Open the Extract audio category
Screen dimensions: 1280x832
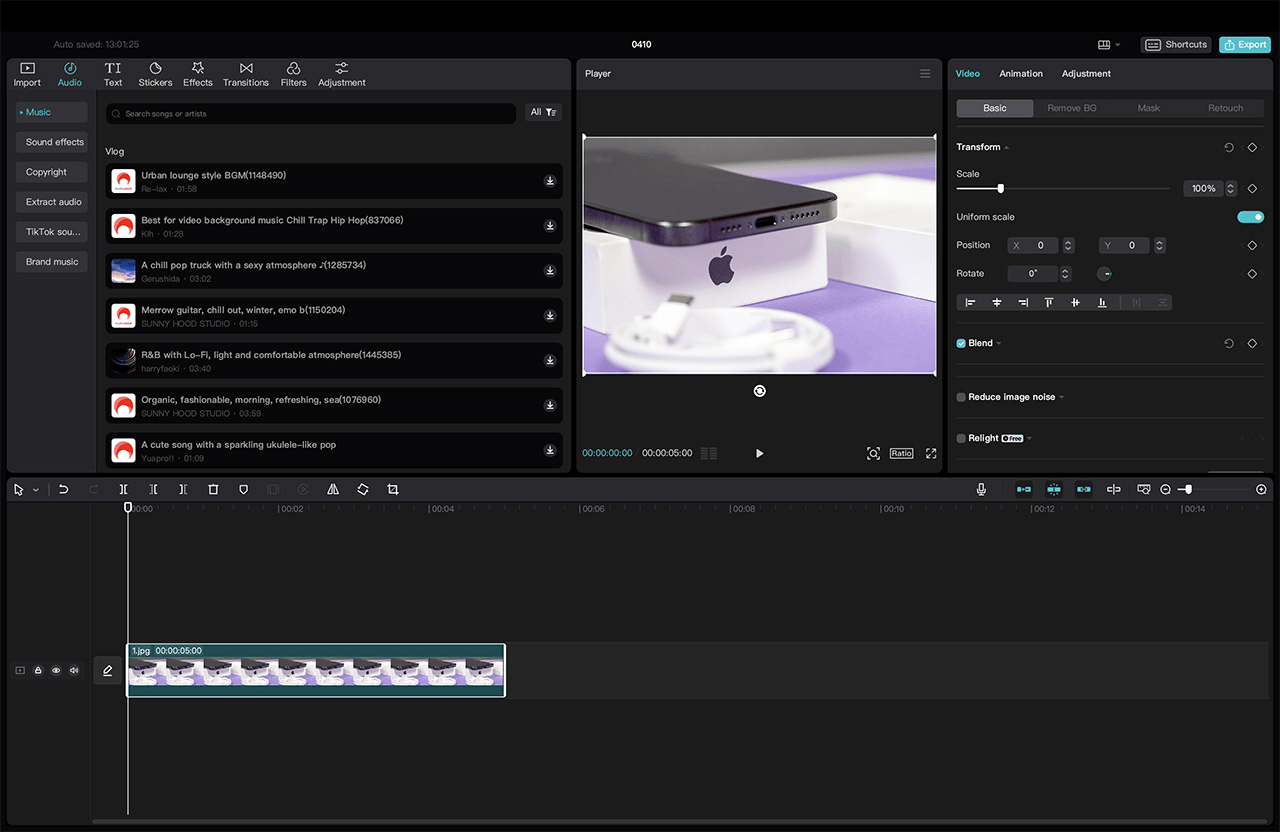click(x=52, y=202)
